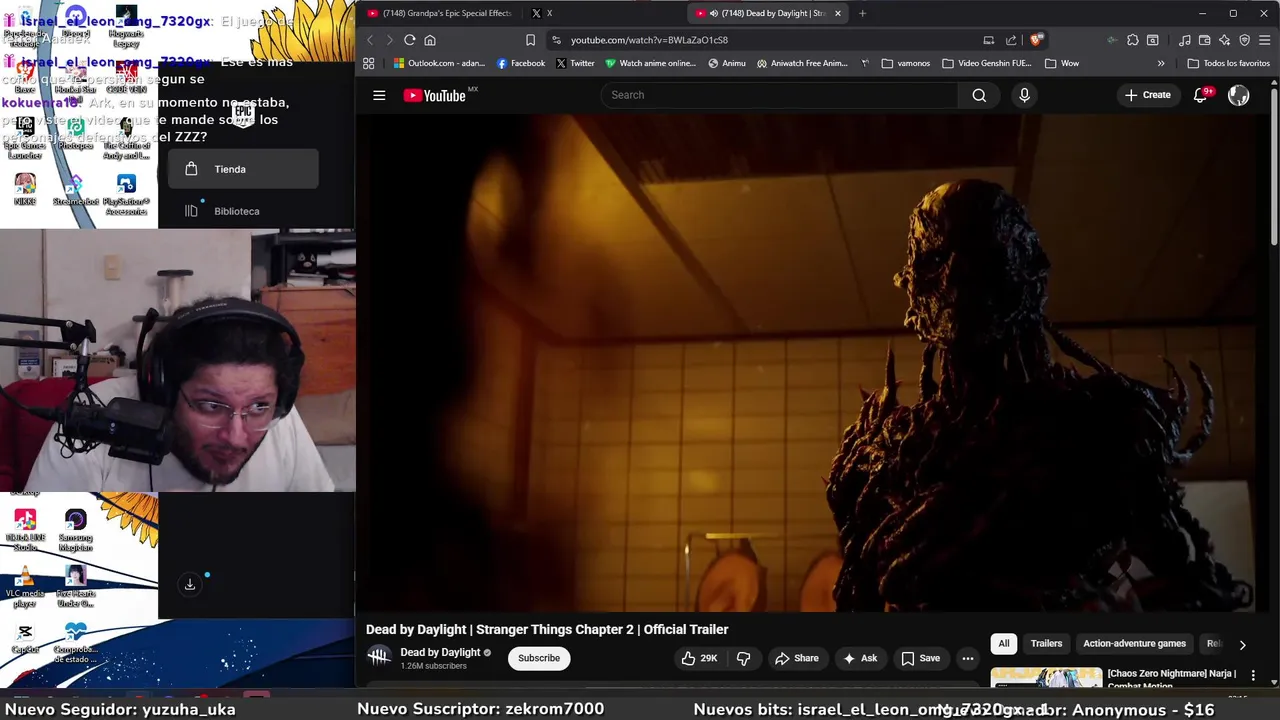Open CapCut desktop shortcut
Viewport: 1280px width, 720px height.
25,638
